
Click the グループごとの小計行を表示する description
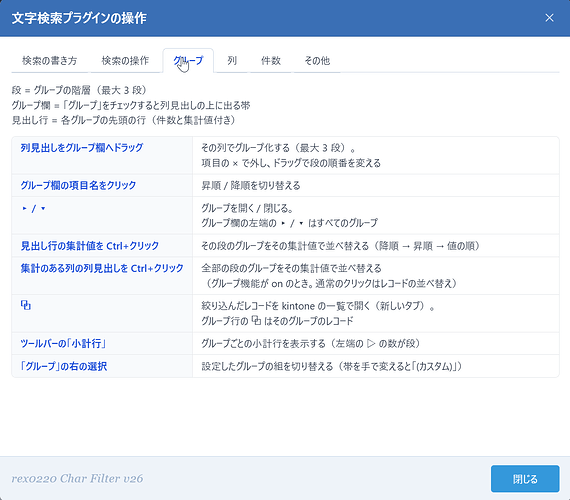[311, 344]
